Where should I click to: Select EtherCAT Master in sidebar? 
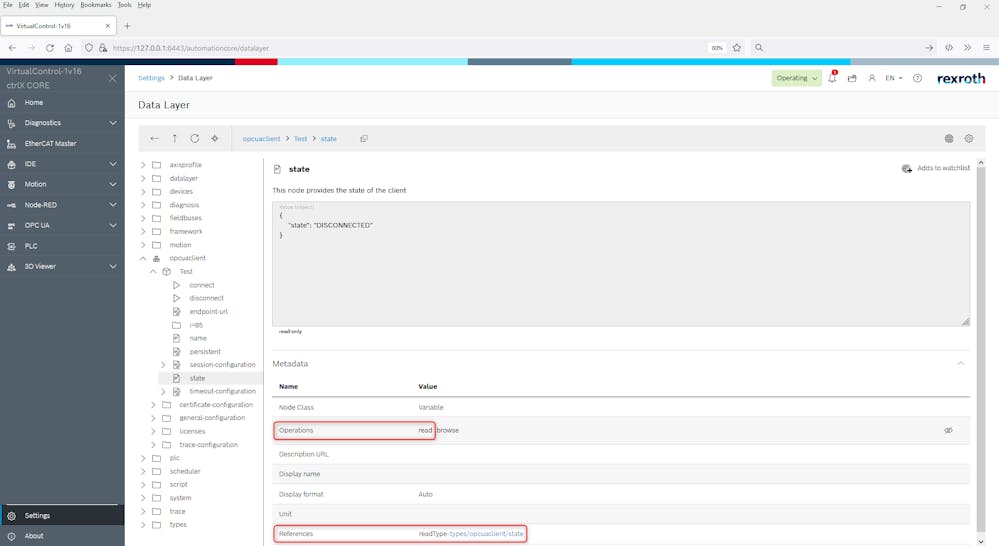pos(50,143)
